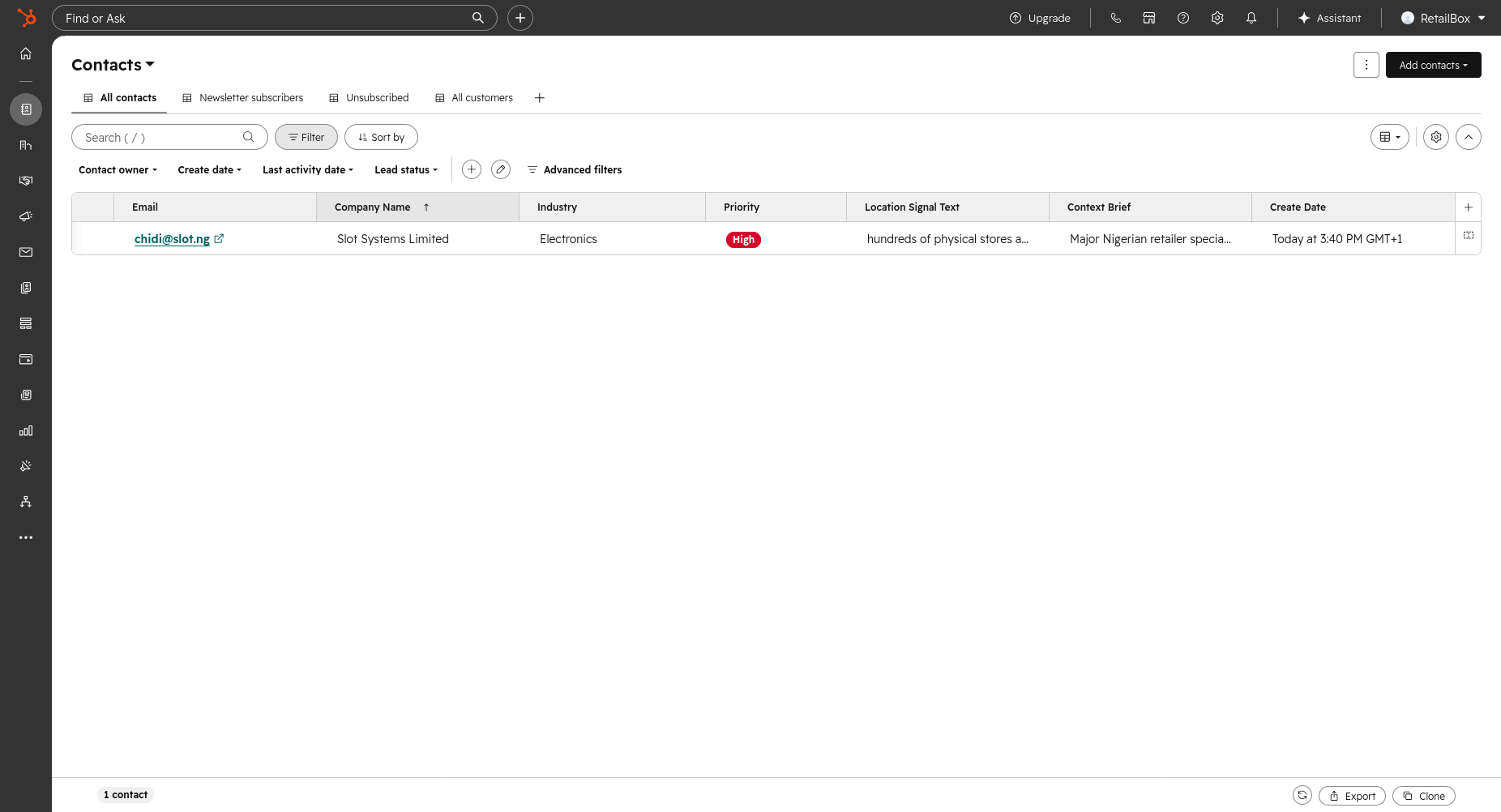Open the notifications bell
1501x812 pixels.
tap(1251, 18)
